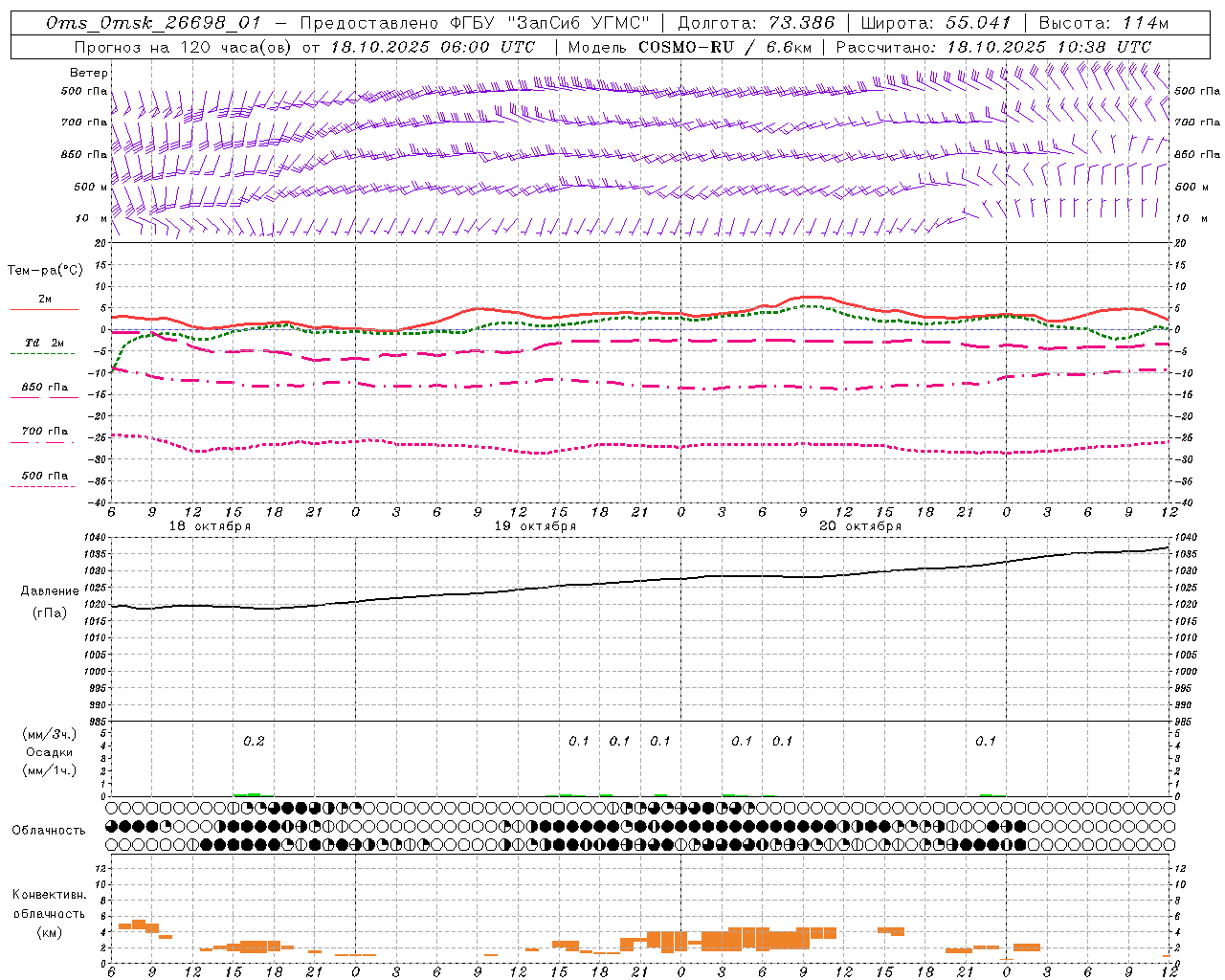This screenshot has width=1225, height=980.
Task: Click the left 700 гПа wind level label
Action: point(84,122)
